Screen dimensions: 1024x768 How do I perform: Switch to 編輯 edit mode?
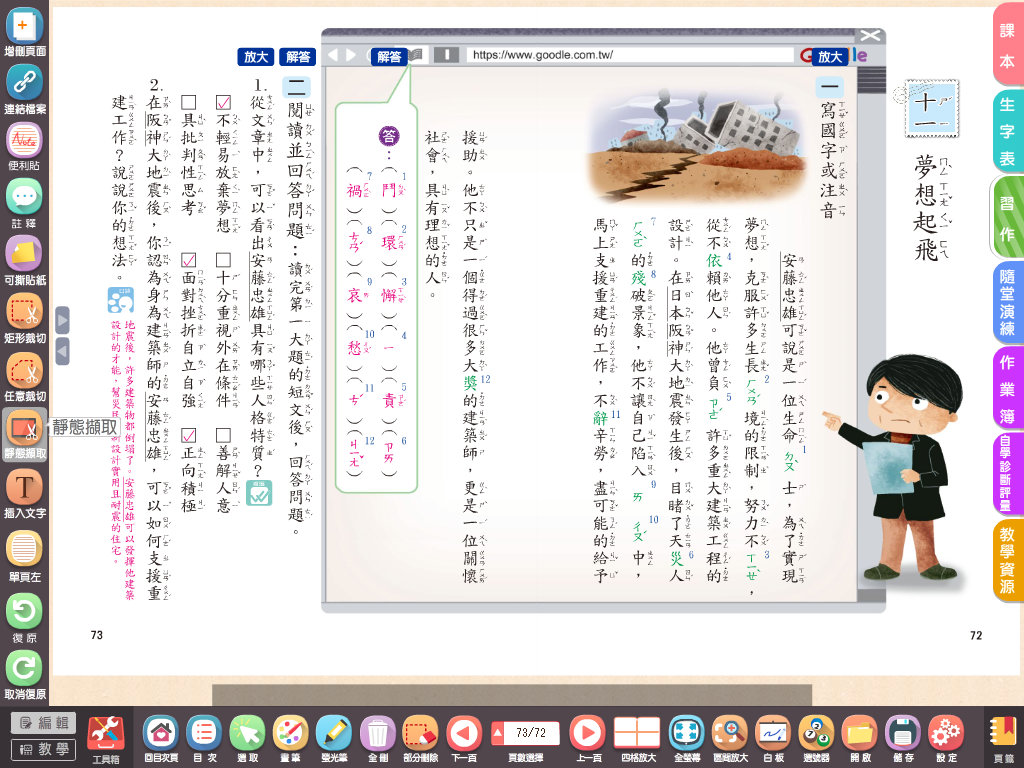(x=43, y=722)
